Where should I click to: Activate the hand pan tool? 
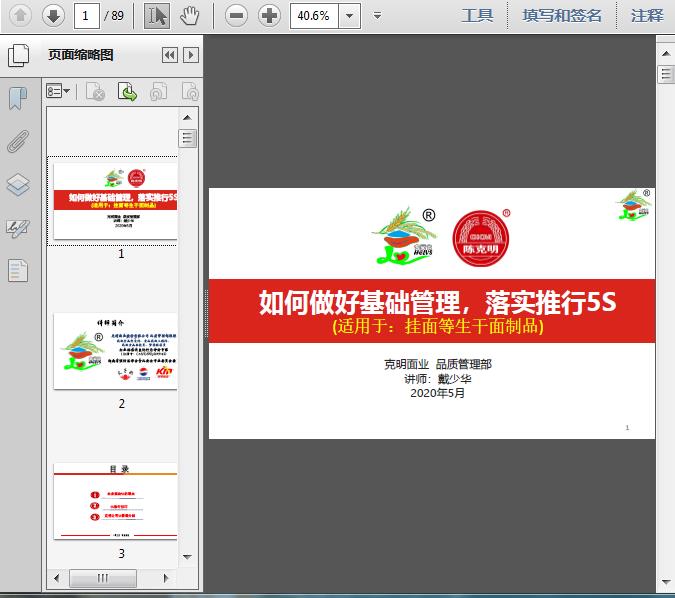(189, 16)
